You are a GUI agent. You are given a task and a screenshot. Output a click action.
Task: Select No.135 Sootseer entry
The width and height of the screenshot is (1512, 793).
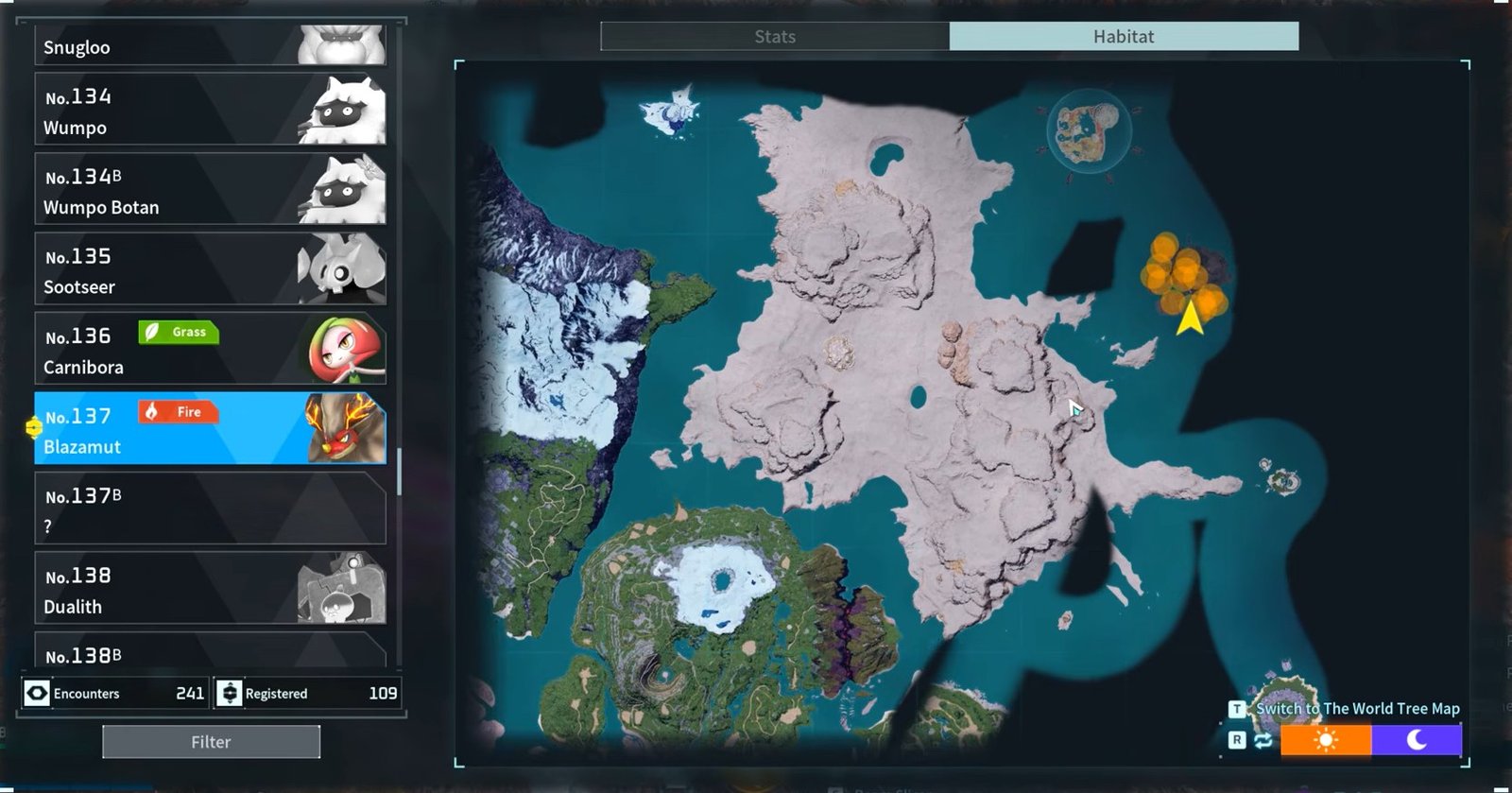coord(210,269)
